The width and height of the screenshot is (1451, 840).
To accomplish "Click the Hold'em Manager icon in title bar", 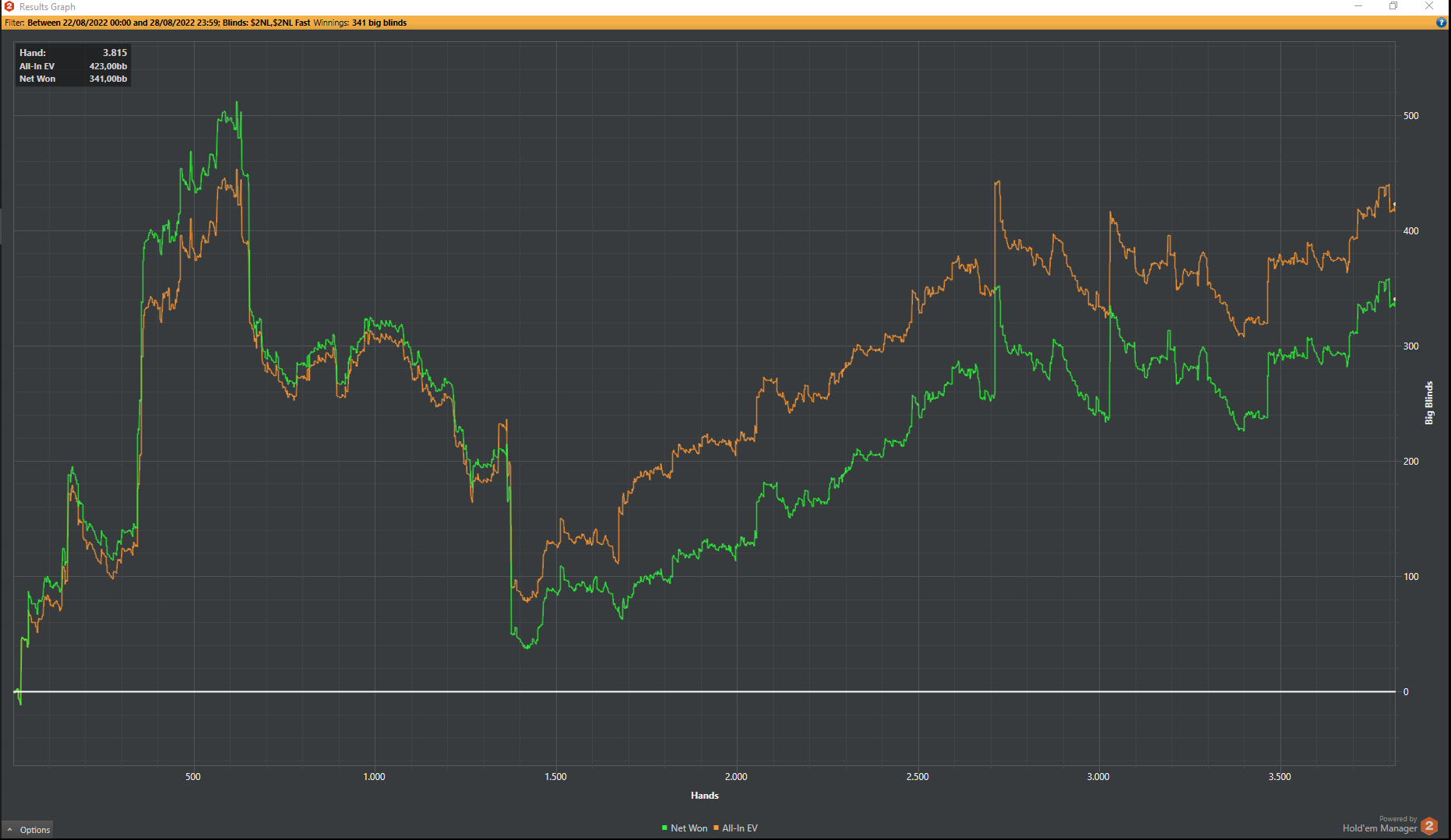I will point(9,6).
